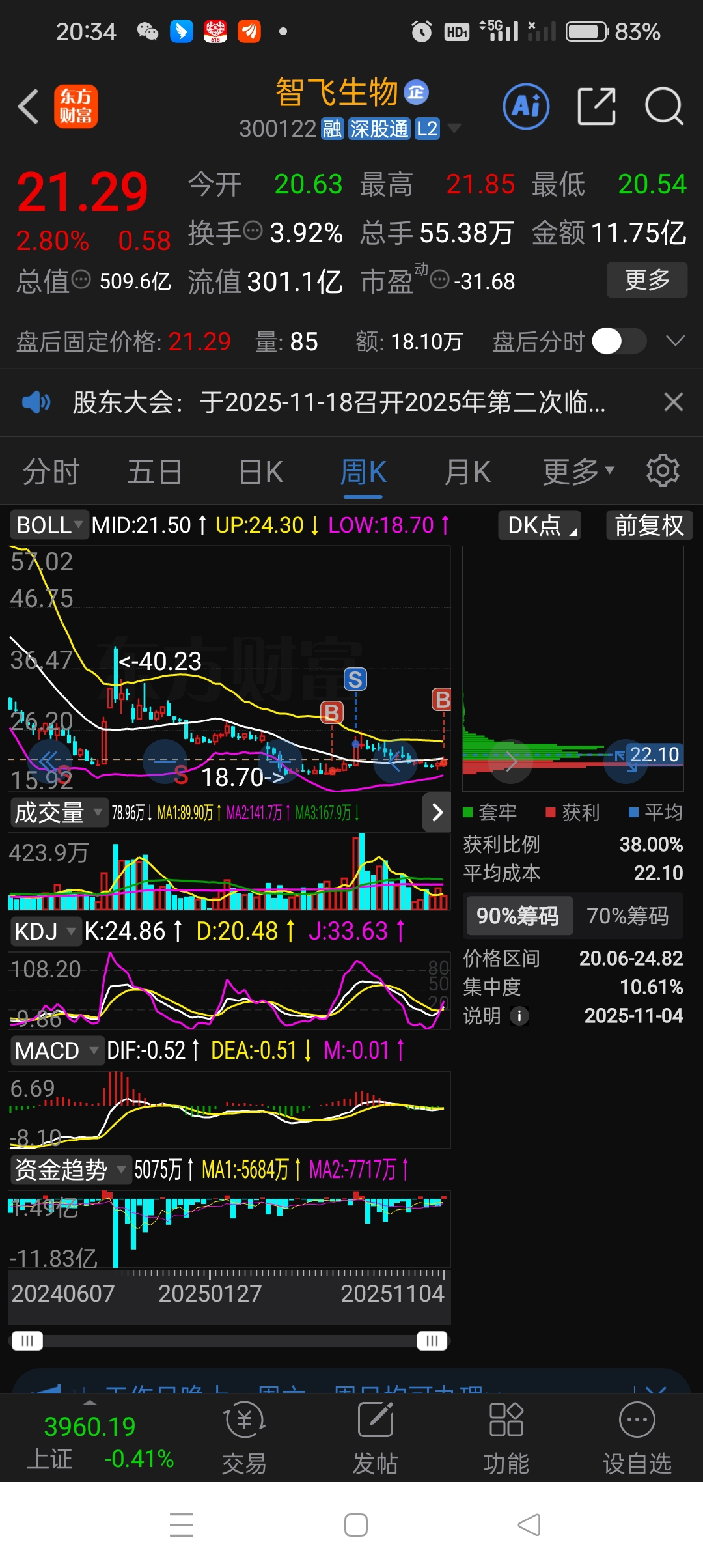Tap the announcement speaker icon
The width and height of the screenshot is (703, 1568).
coord(36,402)
